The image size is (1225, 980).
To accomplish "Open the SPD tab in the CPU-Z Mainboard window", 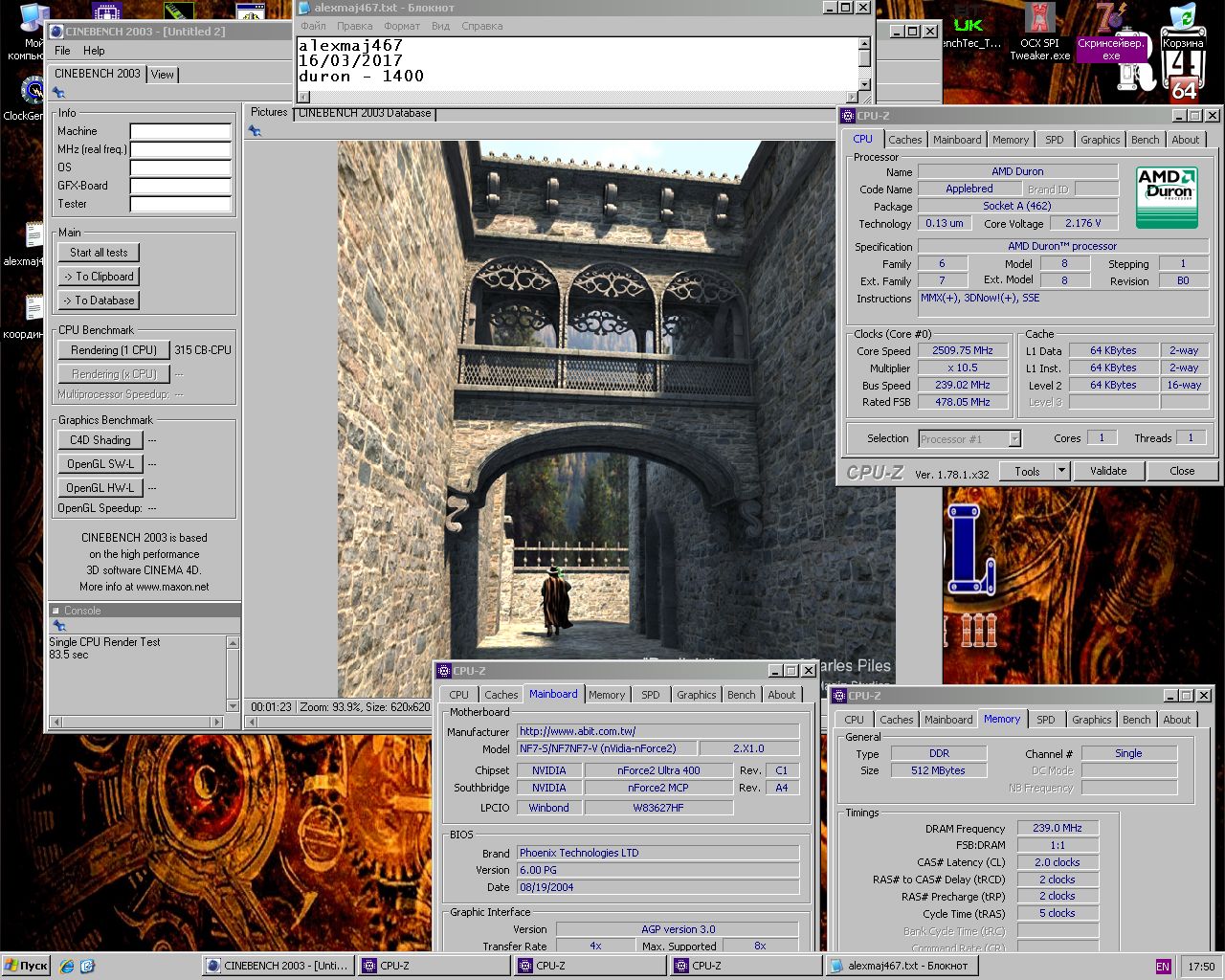I will [651, 695].
